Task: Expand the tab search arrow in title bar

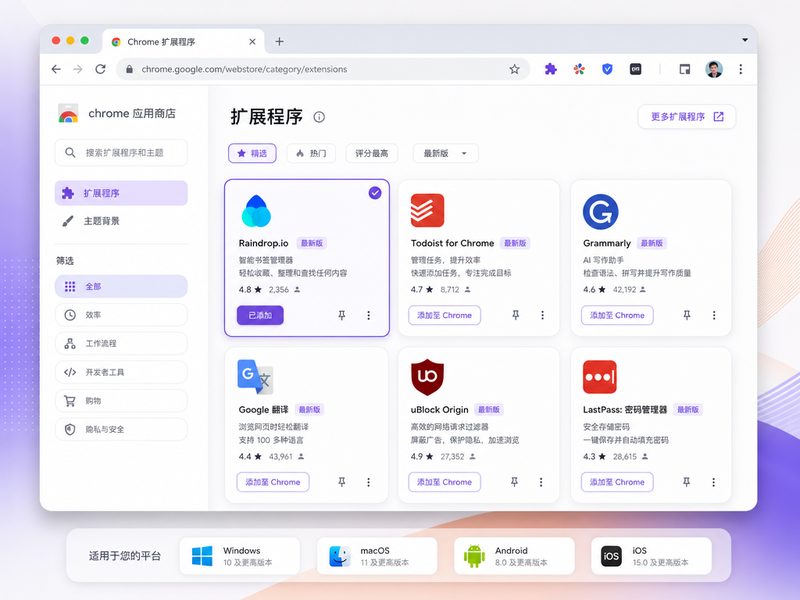Action: (x=745, y=40)
